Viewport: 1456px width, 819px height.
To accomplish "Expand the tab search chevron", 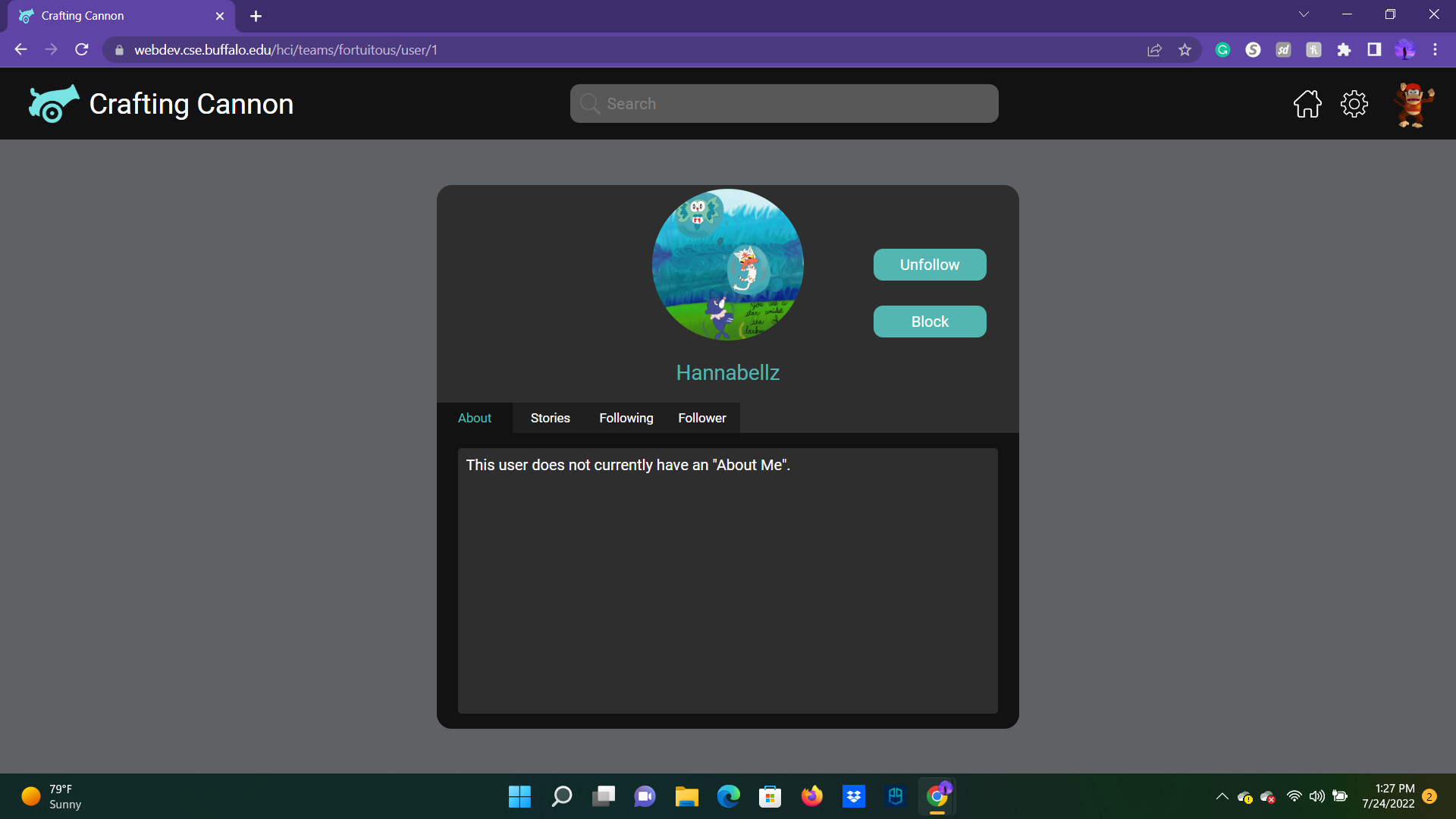I will (x=1304, y=14).
